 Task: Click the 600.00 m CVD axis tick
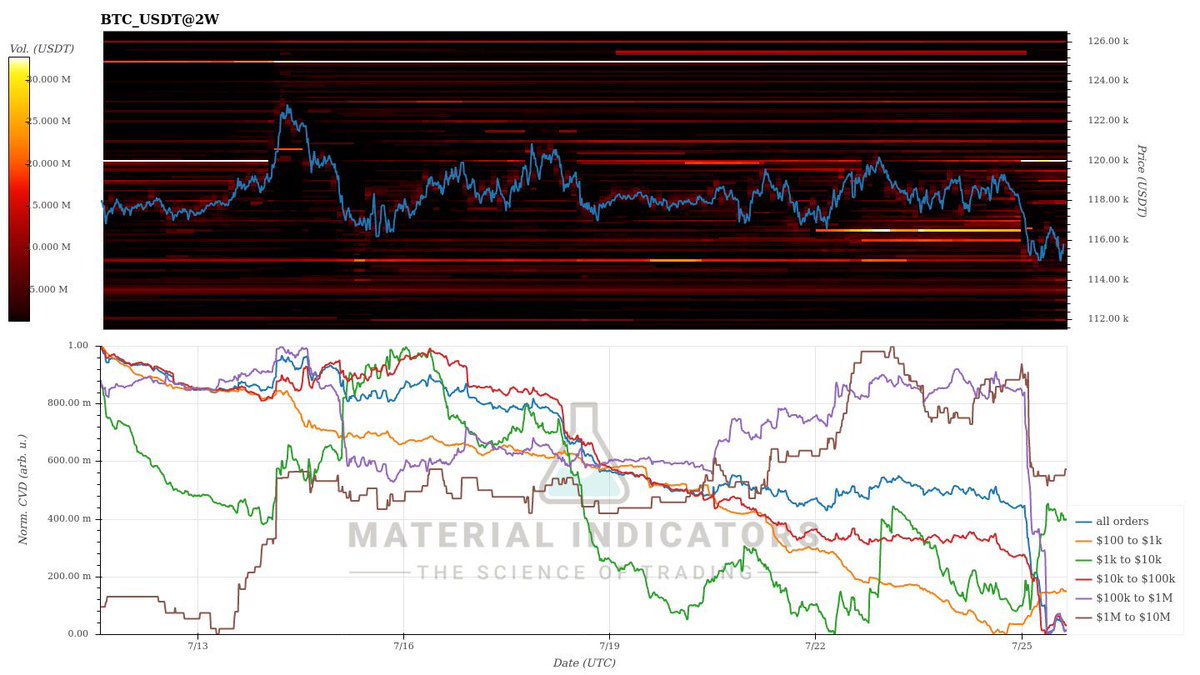tap(69, 461)
